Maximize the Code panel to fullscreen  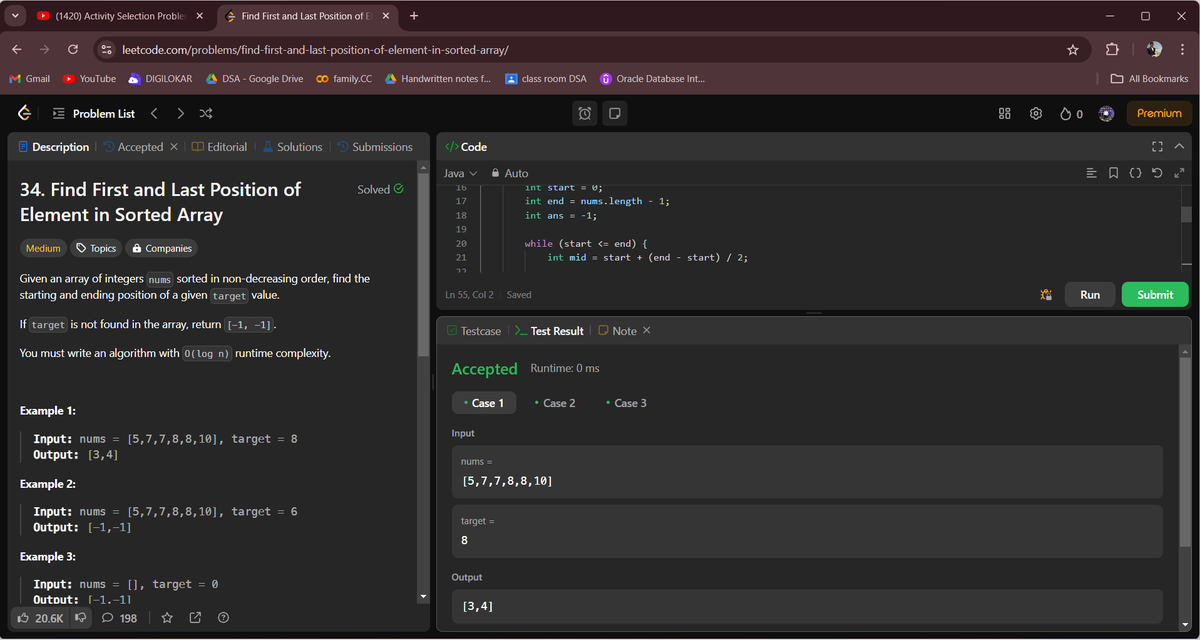click(x=1157, y=147)
